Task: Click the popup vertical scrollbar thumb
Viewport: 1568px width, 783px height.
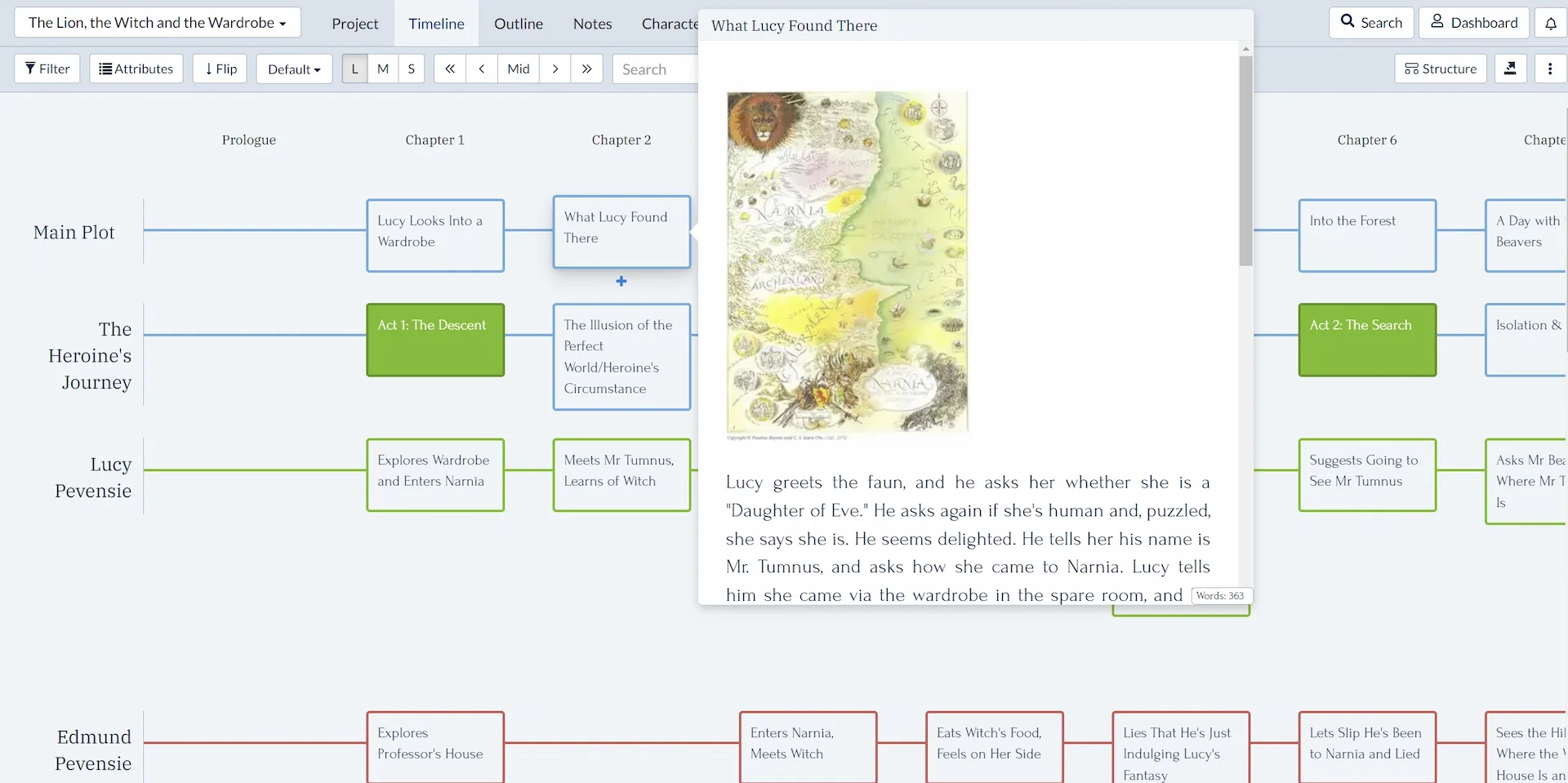Action: pyautogui.click(x=1245, y=161)
